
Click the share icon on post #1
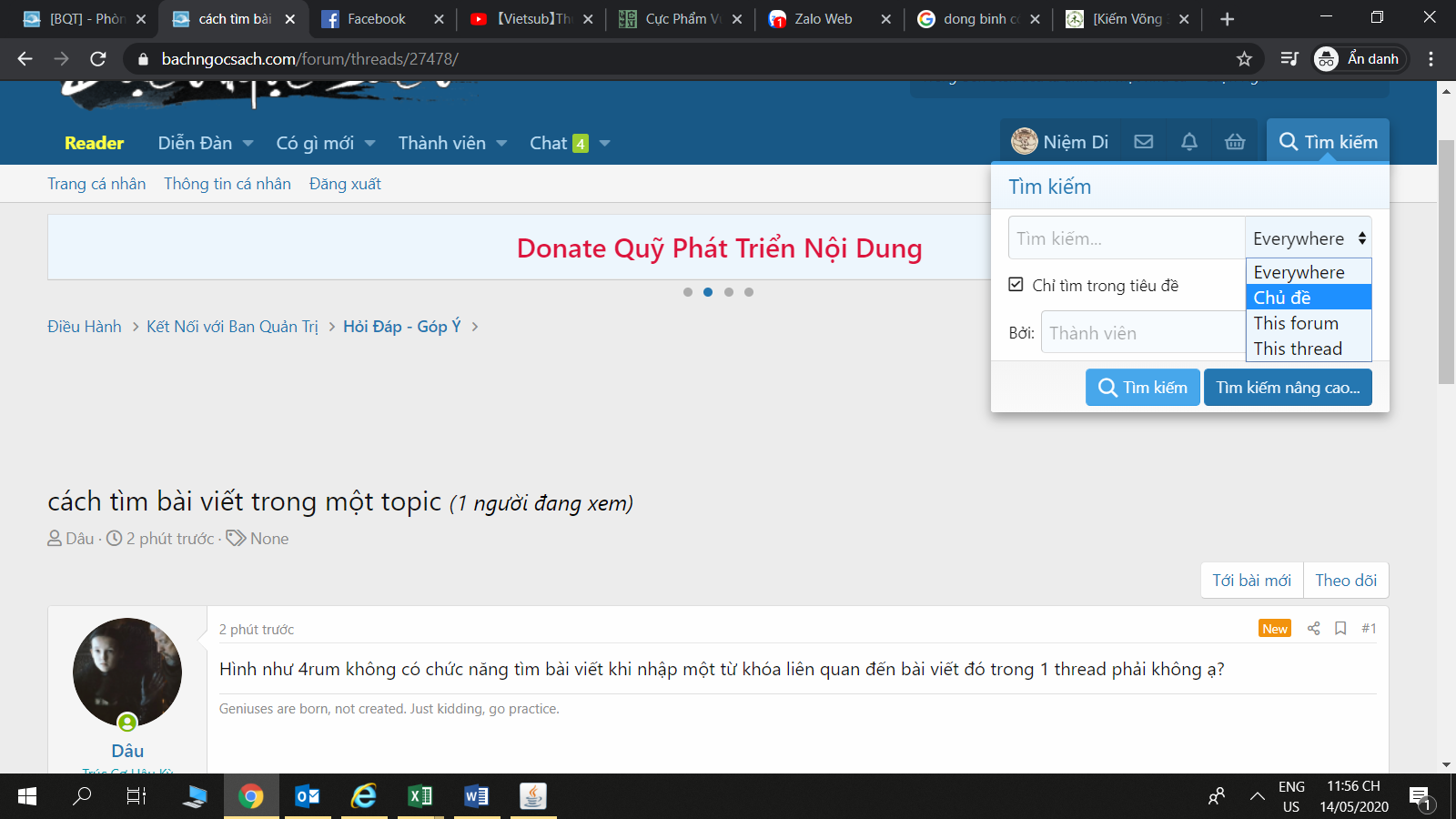pos(1313,629)
